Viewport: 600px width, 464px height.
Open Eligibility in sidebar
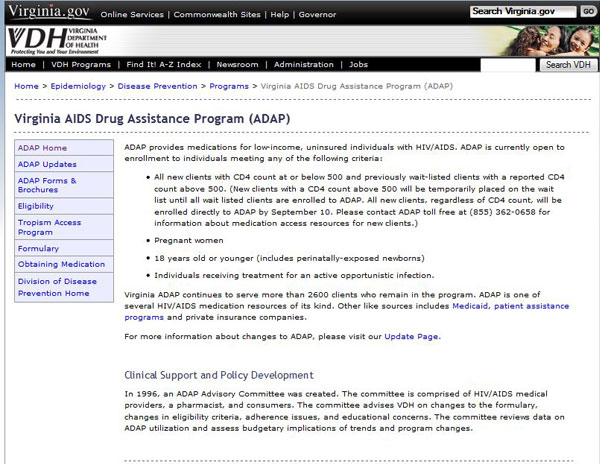[x=64, y=206]
